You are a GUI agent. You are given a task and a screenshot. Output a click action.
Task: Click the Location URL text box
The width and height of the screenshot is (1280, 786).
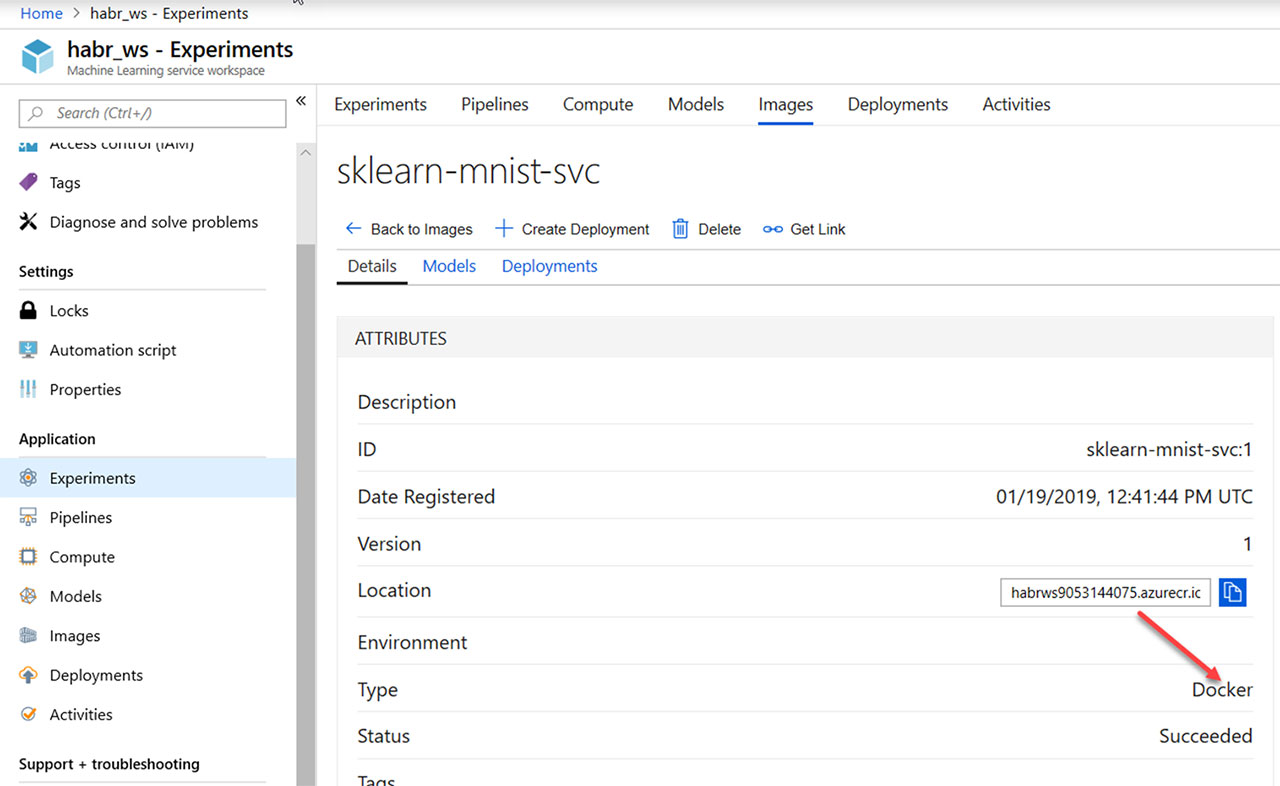(x=1105, y=592)
